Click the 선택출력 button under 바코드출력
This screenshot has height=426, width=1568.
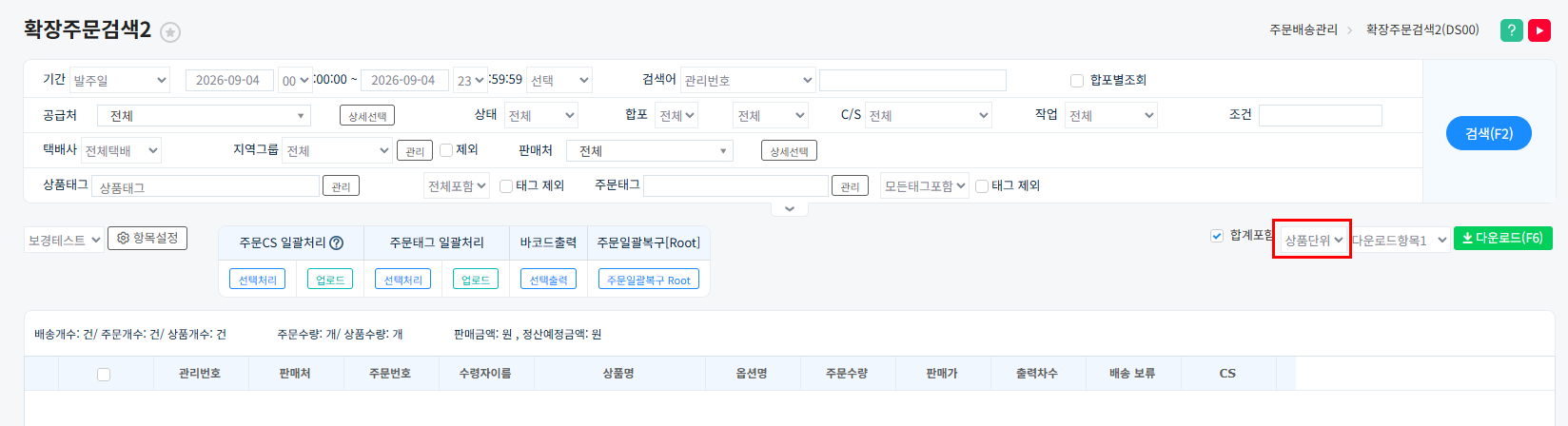click(x=549, y=280)
